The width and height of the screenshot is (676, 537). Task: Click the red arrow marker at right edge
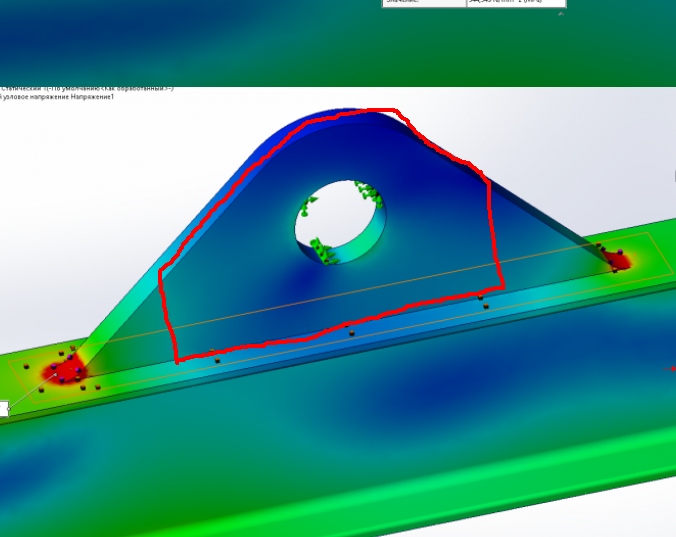(671, 368)
